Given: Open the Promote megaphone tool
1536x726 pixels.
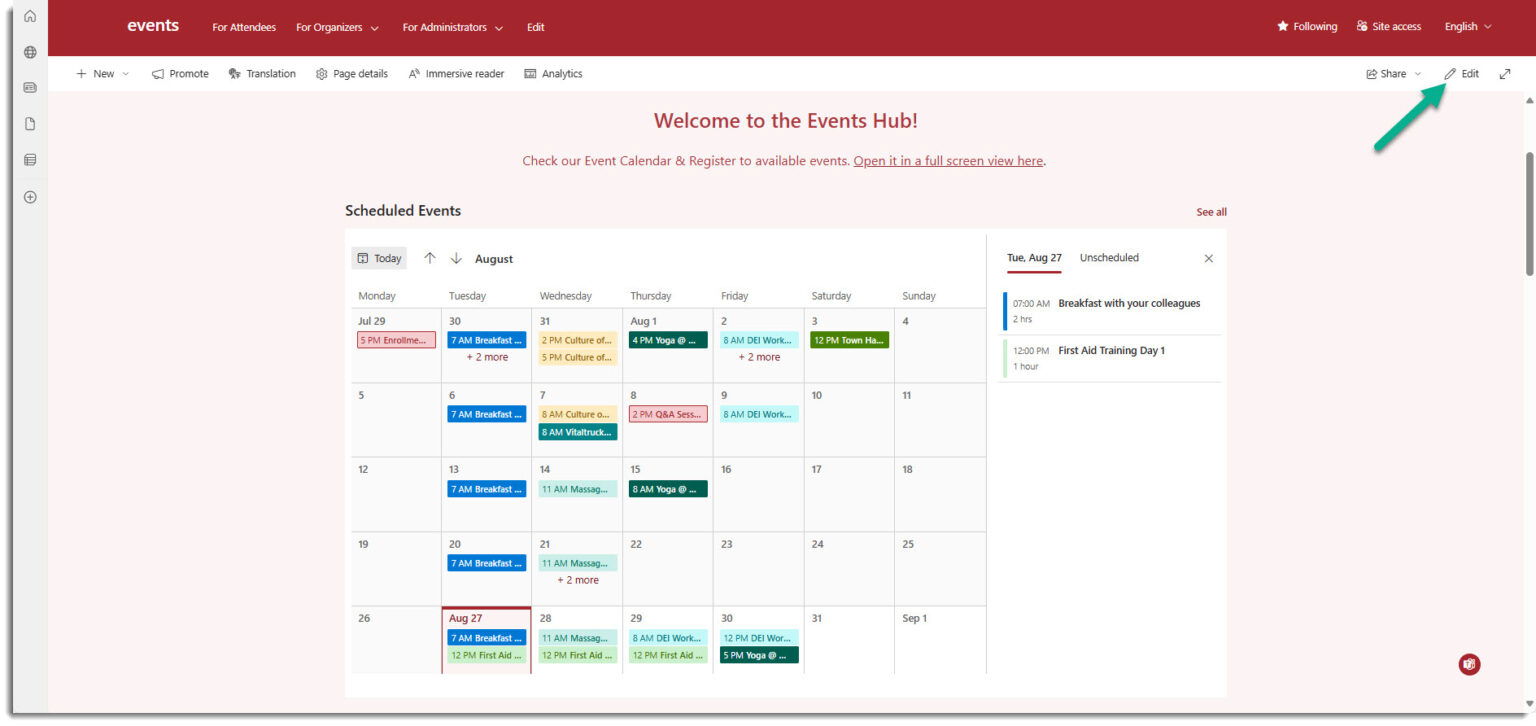Looking at the screenshot, I should [x=180, y=73].
